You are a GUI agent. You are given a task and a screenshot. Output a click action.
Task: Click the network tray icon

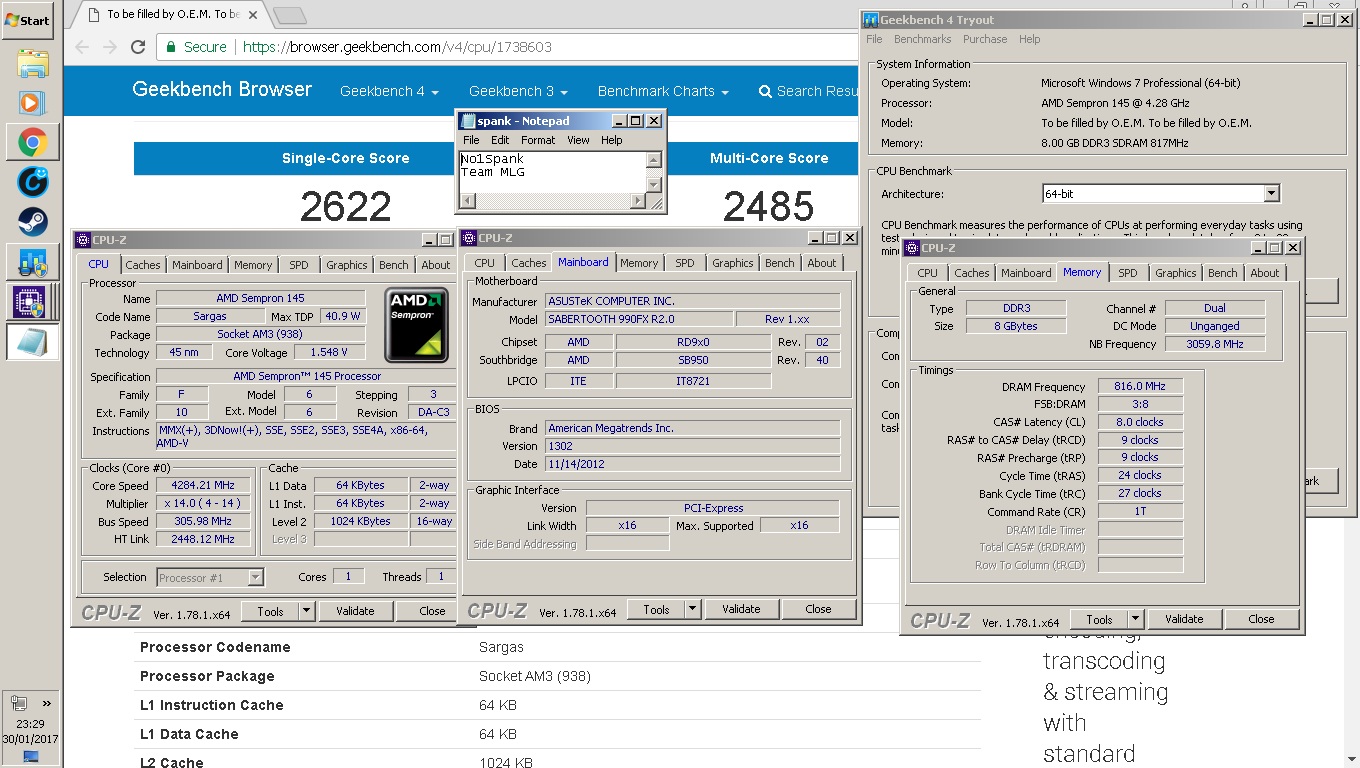point(18,703)
